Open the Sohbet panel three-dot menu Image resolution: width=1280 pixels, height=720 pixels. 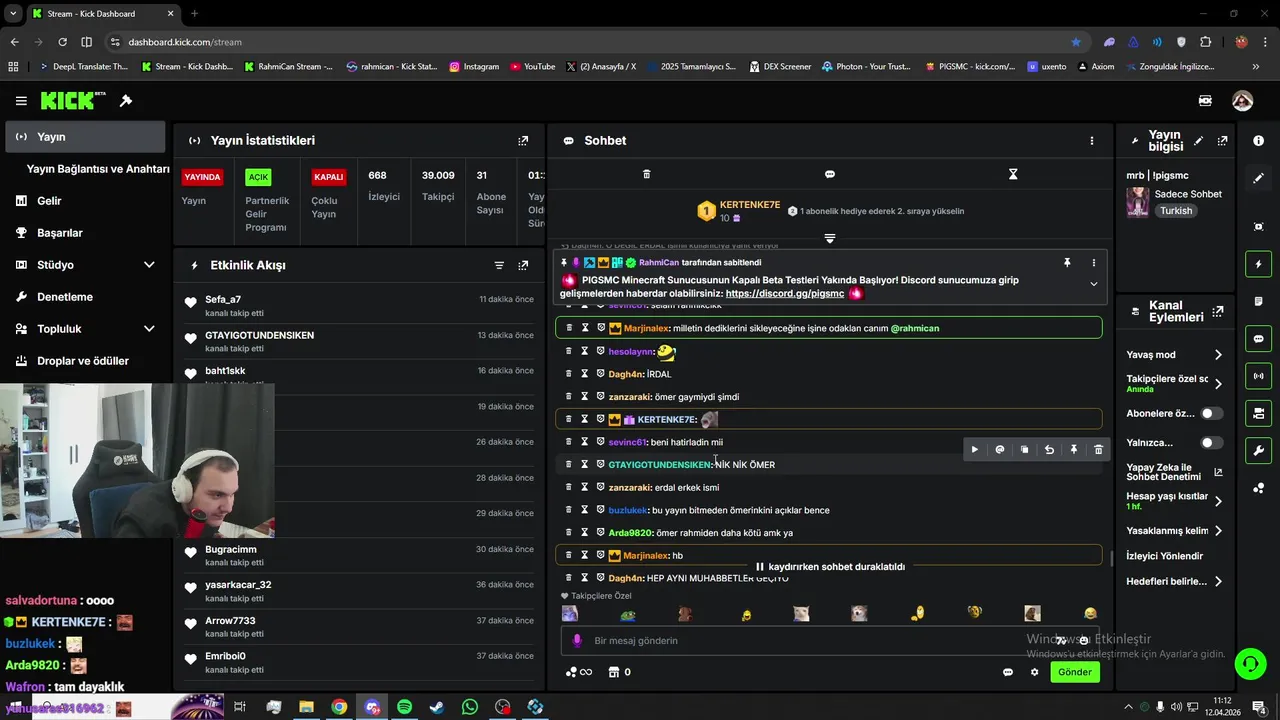pos(1092,141)
